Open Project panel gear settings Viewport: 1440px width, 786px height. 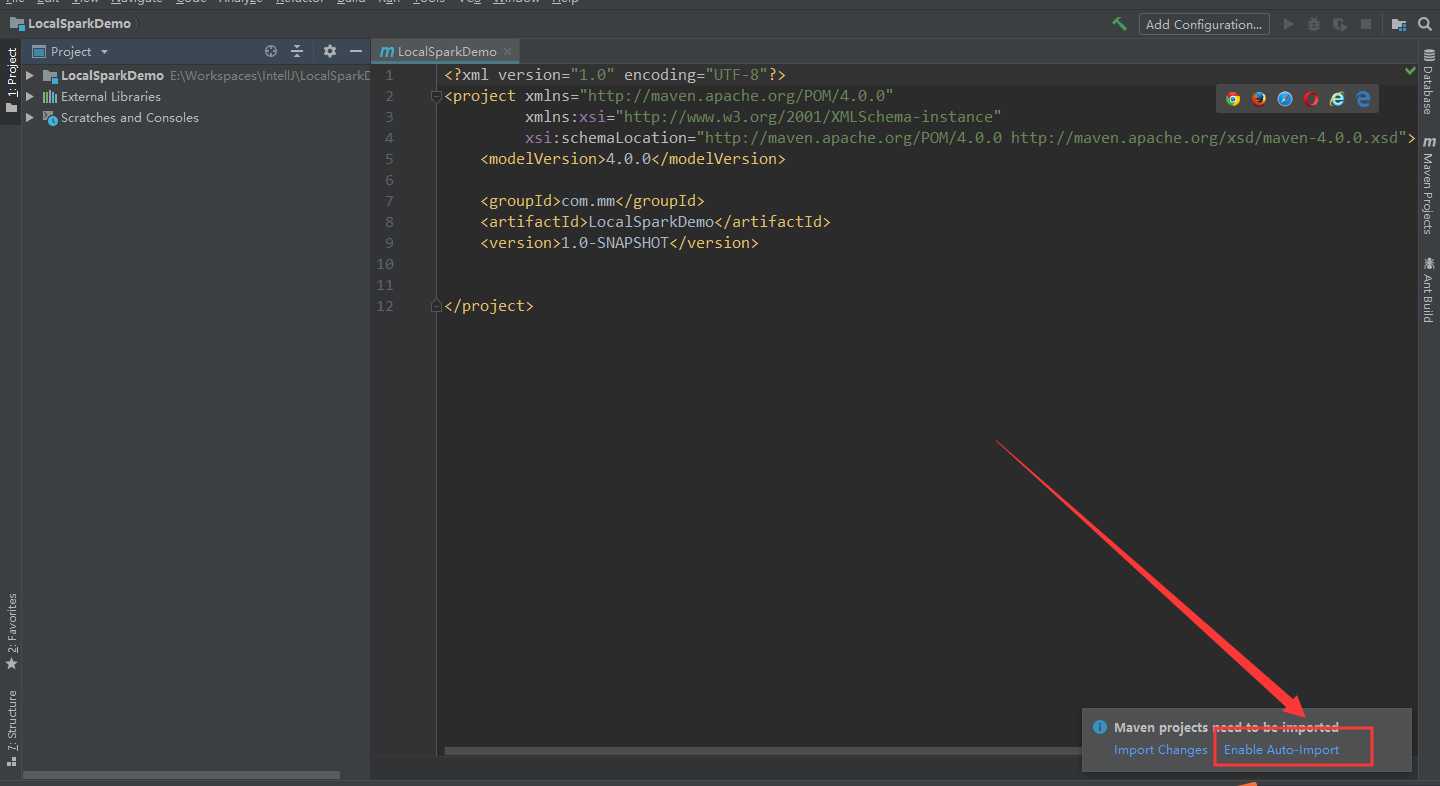tap(330, 51)
